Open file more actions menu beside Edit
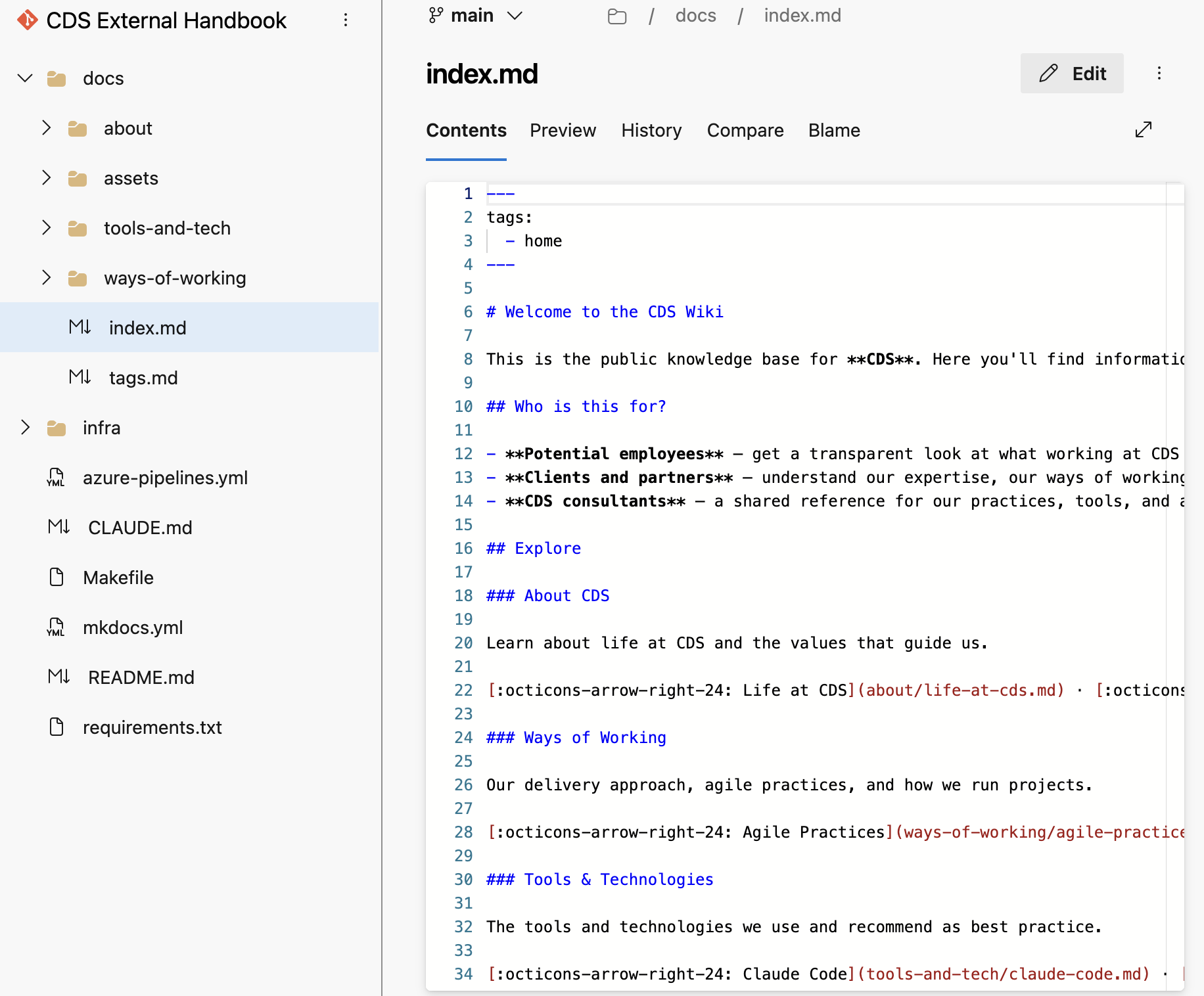The height and width of the screenshot is (996, 1204). tap(1159, 73)
